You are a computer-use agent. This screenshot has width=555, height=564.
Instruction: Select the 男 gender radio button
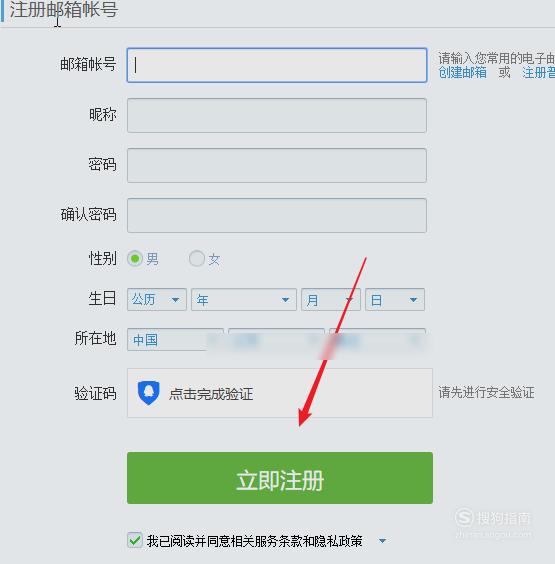coord(135,258)
